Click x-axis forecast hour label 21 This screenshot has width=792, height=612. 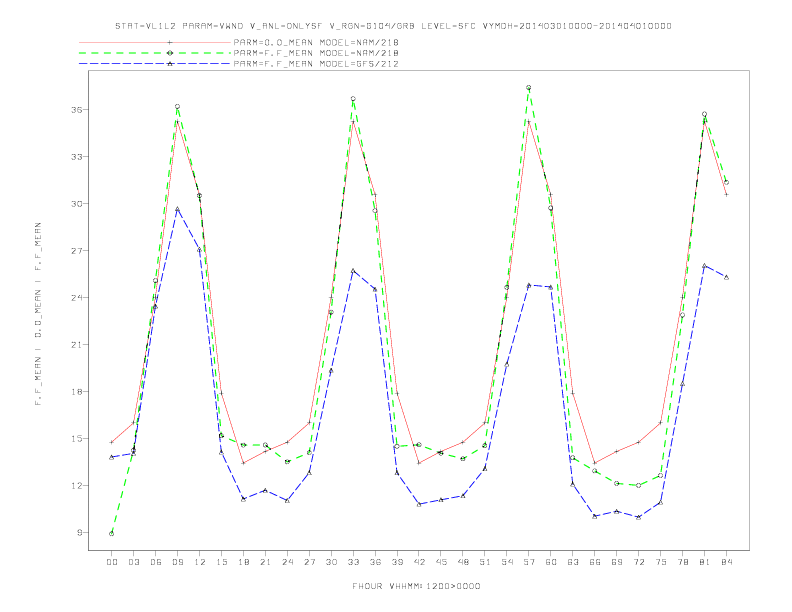[x=265, y=562]
